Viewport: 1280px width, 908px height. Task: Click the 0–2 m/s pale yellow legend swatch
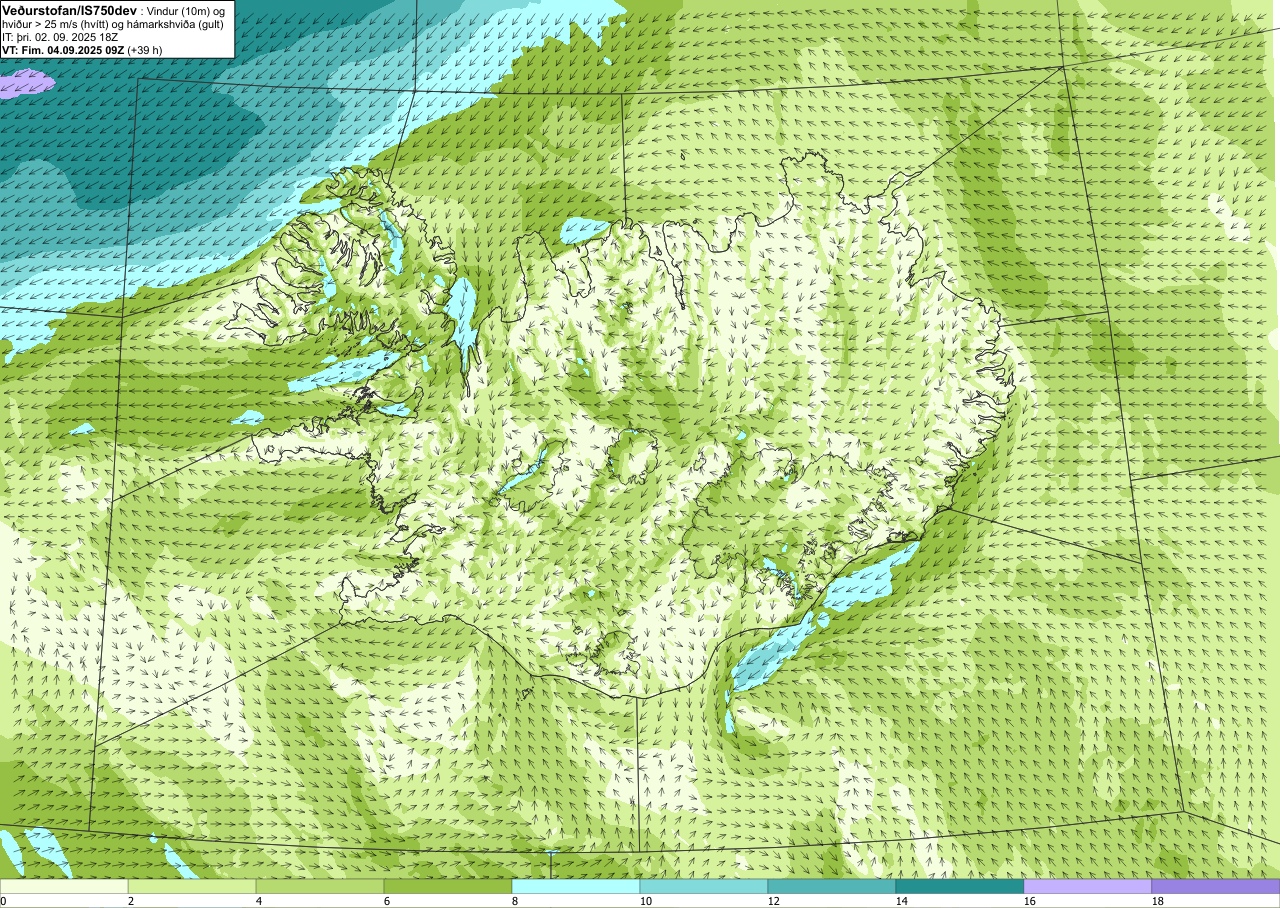(64, 886)
